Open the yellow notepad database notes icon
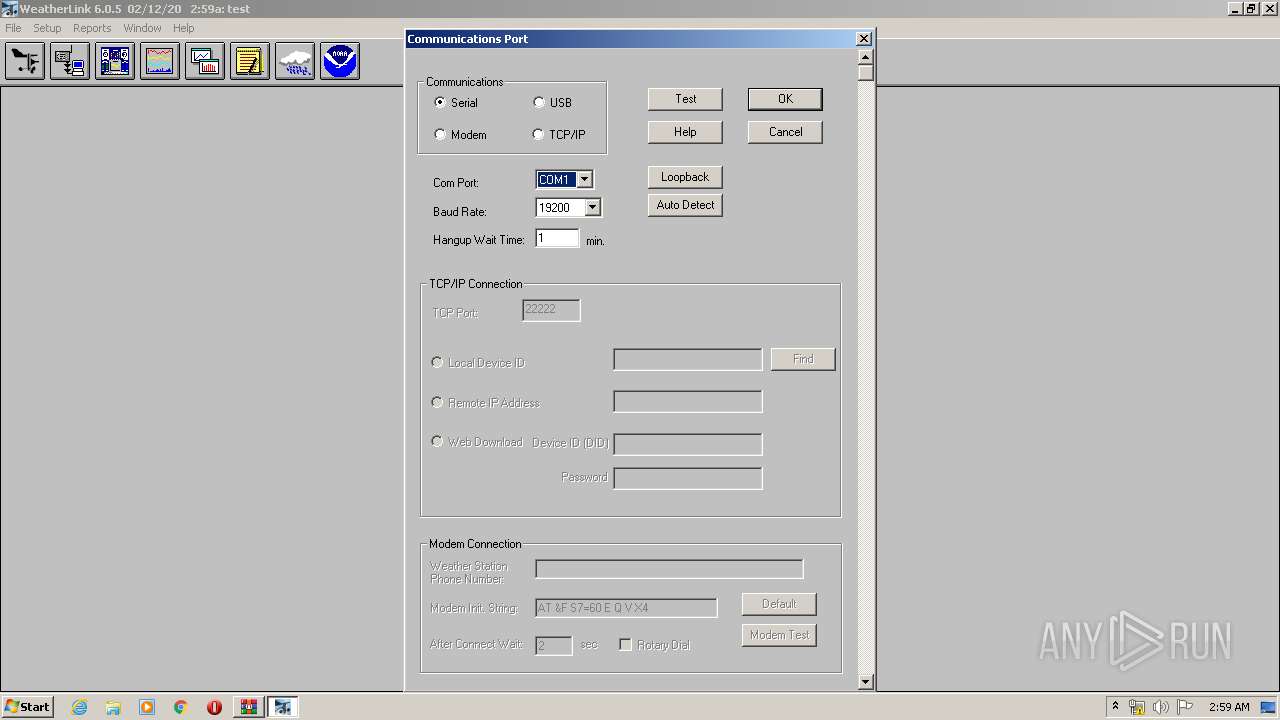 (250, 61)
